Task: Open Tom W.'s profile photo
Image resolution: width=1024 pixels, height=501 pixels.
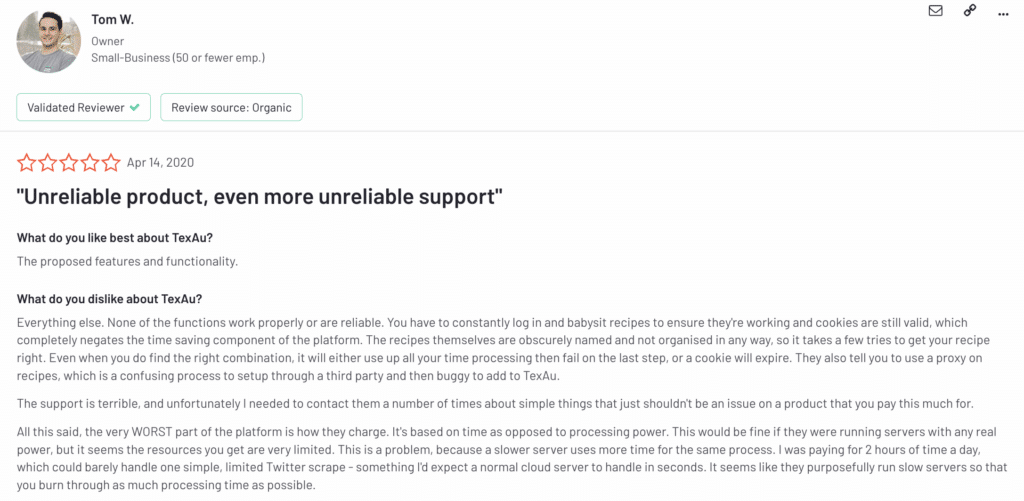Action: pyautogui.click(x=49, y=40)
